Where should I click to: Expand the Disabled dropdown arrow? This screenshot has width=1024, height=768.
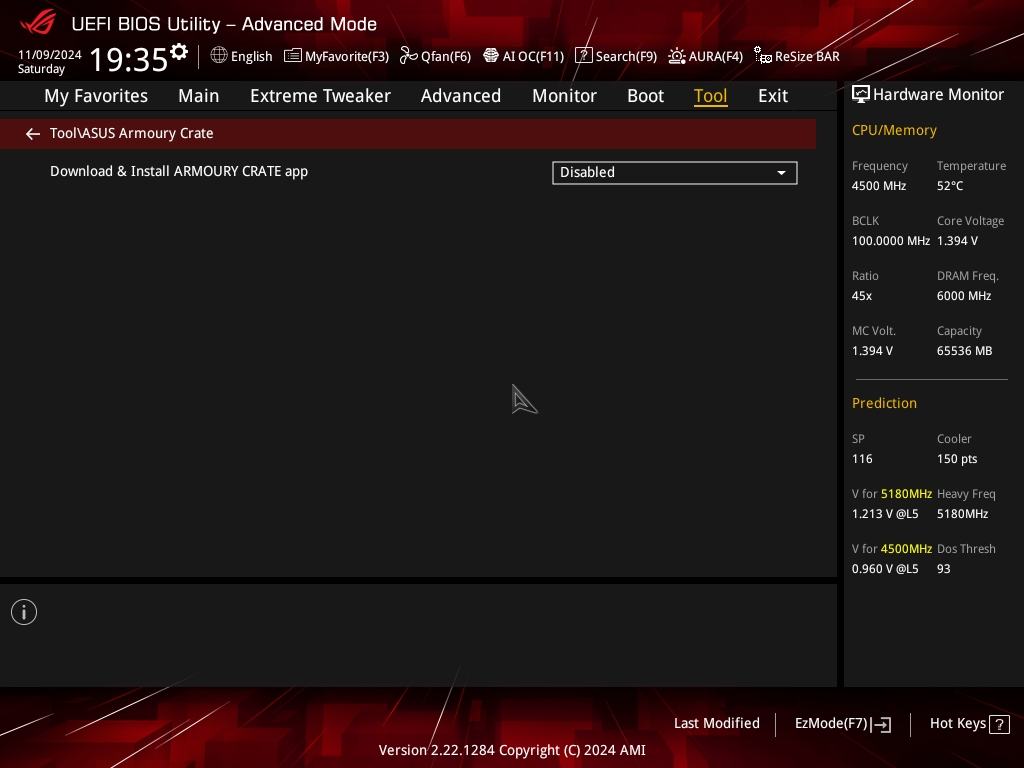click(781, 173)
